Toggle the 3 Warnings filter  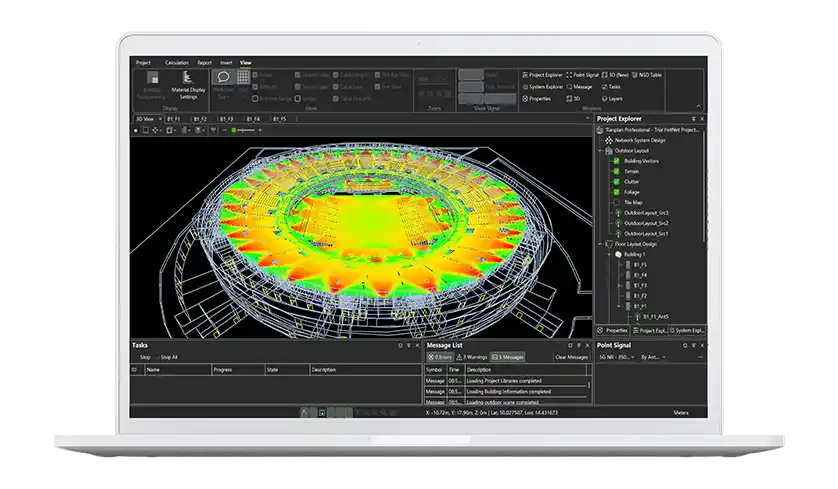471,357
